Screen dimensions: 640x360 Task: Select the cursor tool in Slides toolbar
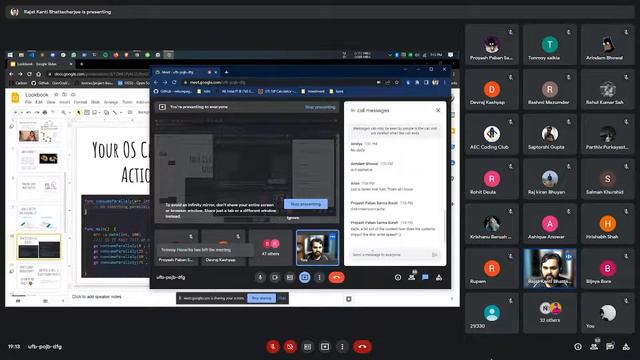pos(78,112)
